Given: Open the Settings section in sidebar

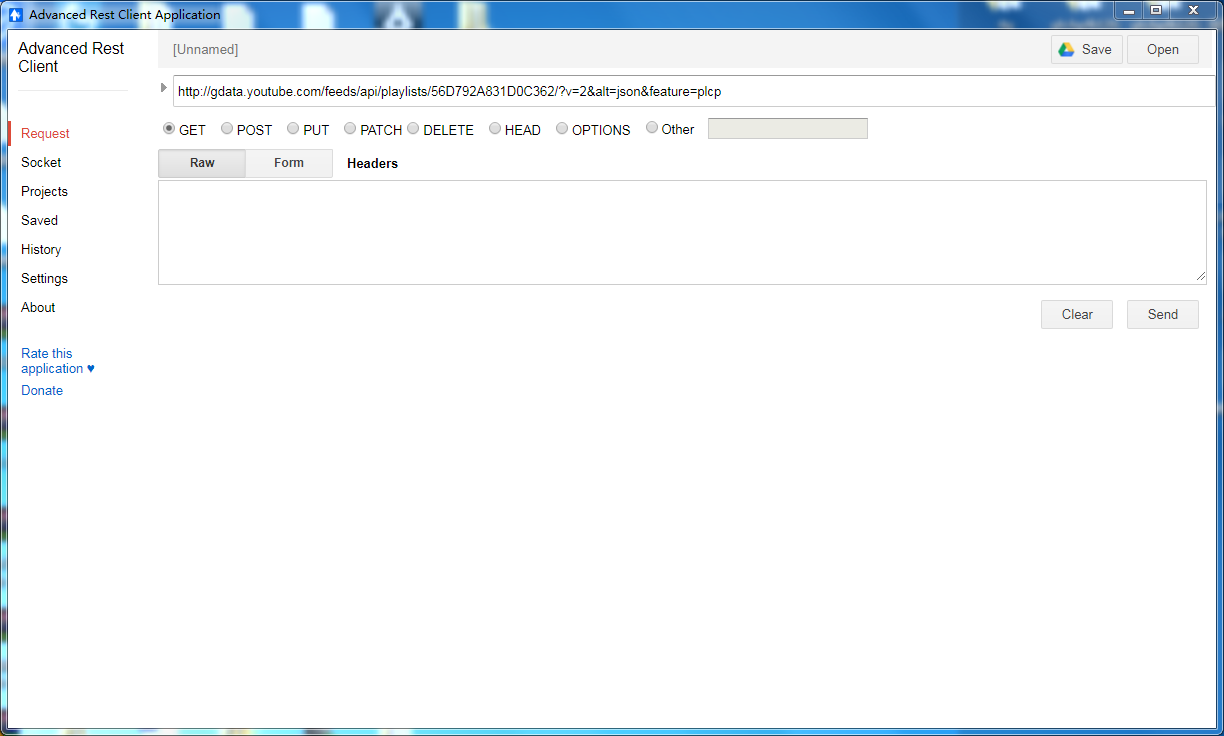Looking at the screenshot, I should (44, 278).
